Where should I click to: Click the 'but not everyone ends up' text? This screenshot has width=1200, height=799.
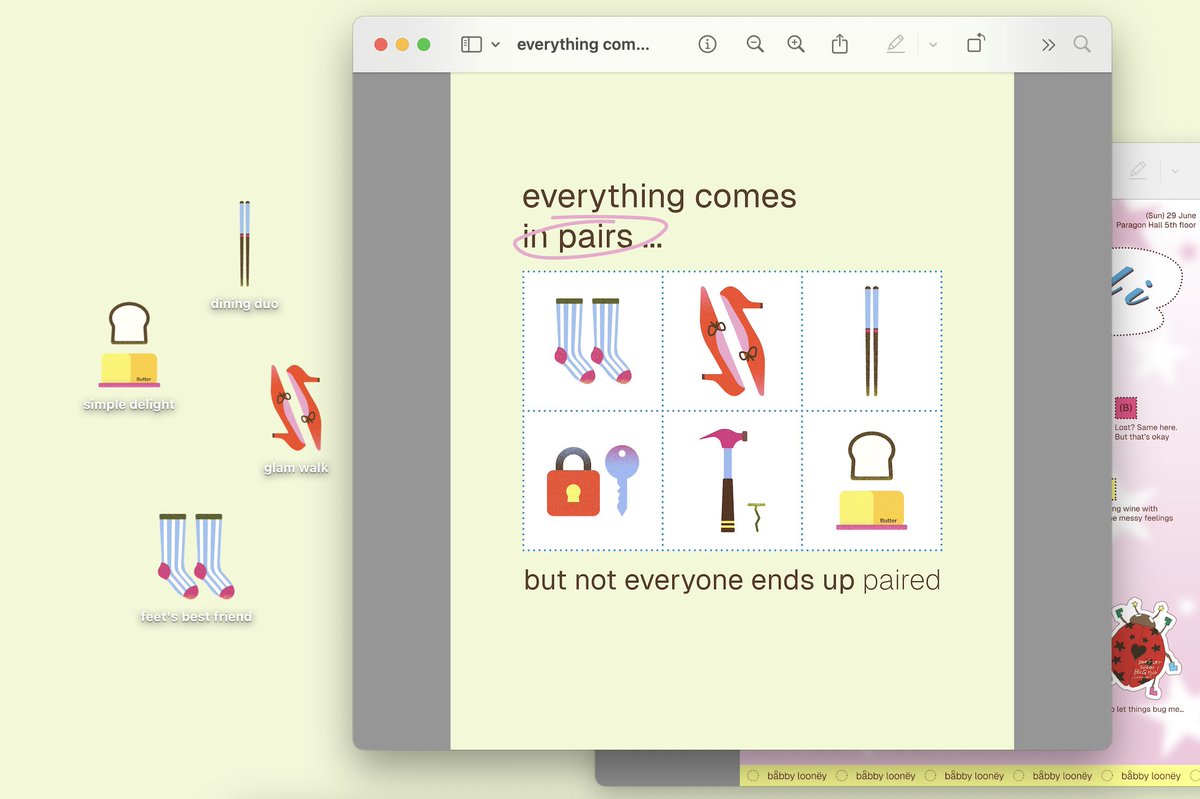pos(690,580)
